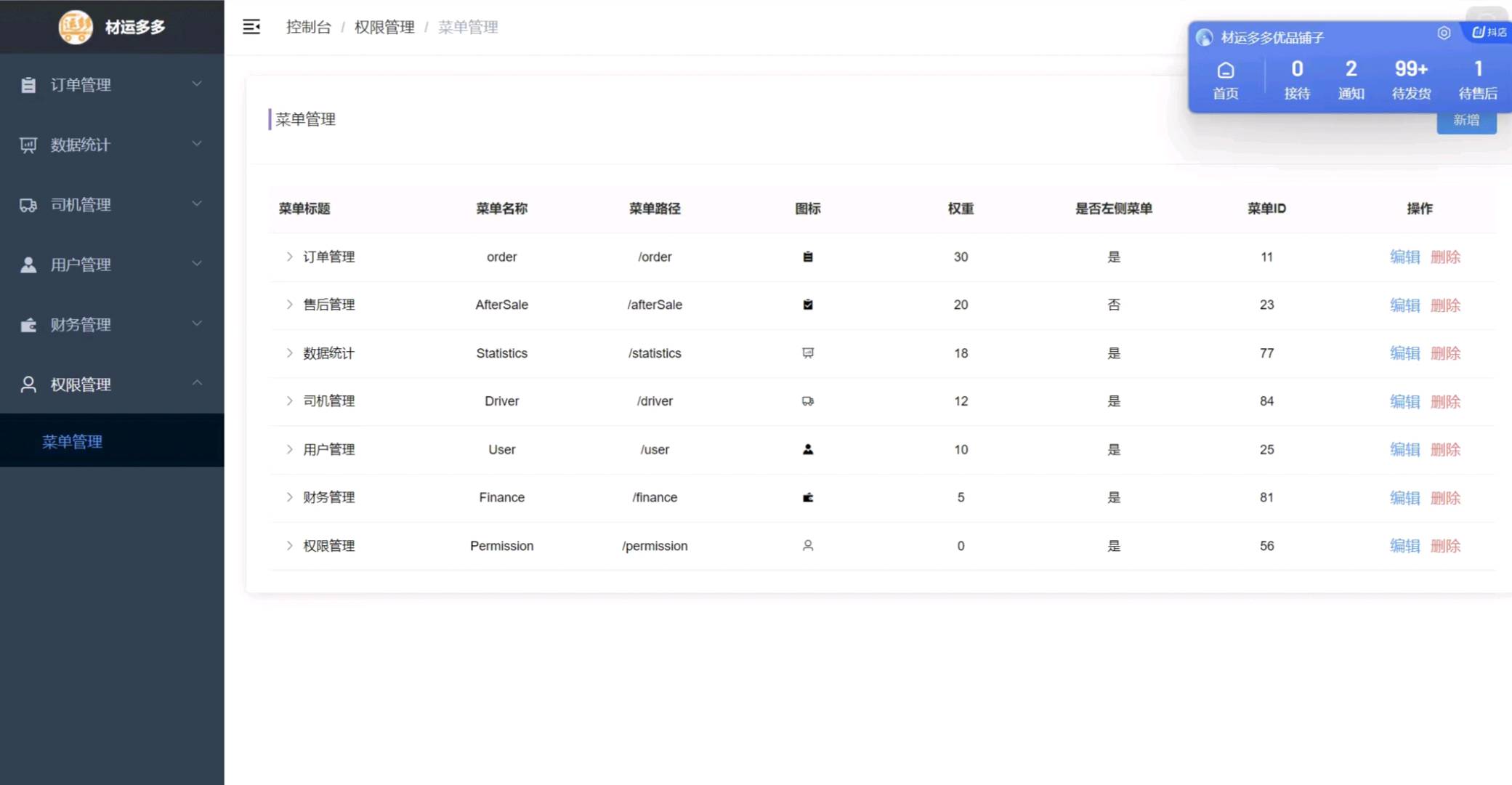Expand the 司机管理 sidebar dropdown
This screenshot has width=1512, height=785.
click(x=196, y=204)
